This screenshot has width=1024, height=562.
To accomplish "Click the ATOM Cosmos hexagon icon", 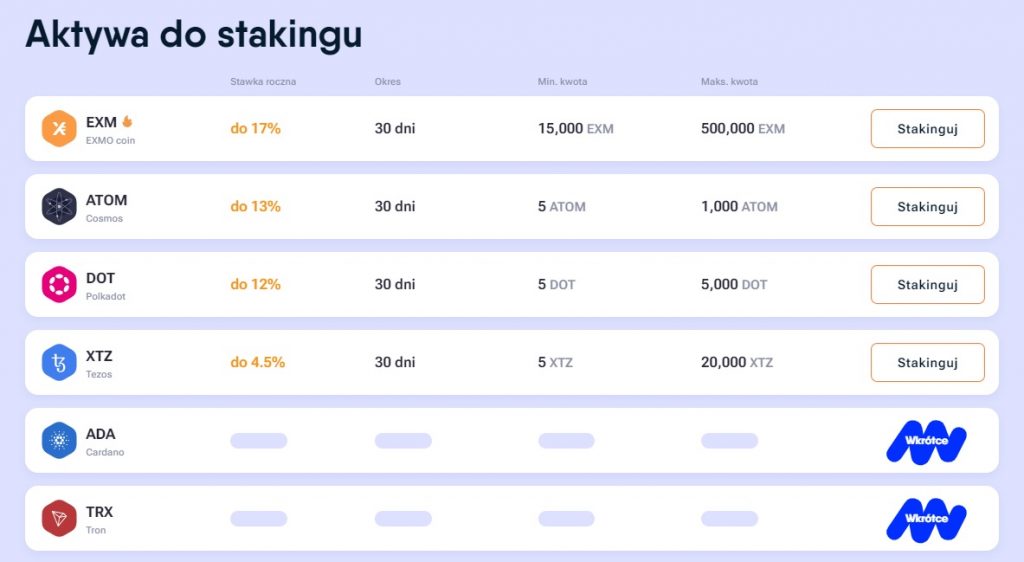I will point(59,207).
